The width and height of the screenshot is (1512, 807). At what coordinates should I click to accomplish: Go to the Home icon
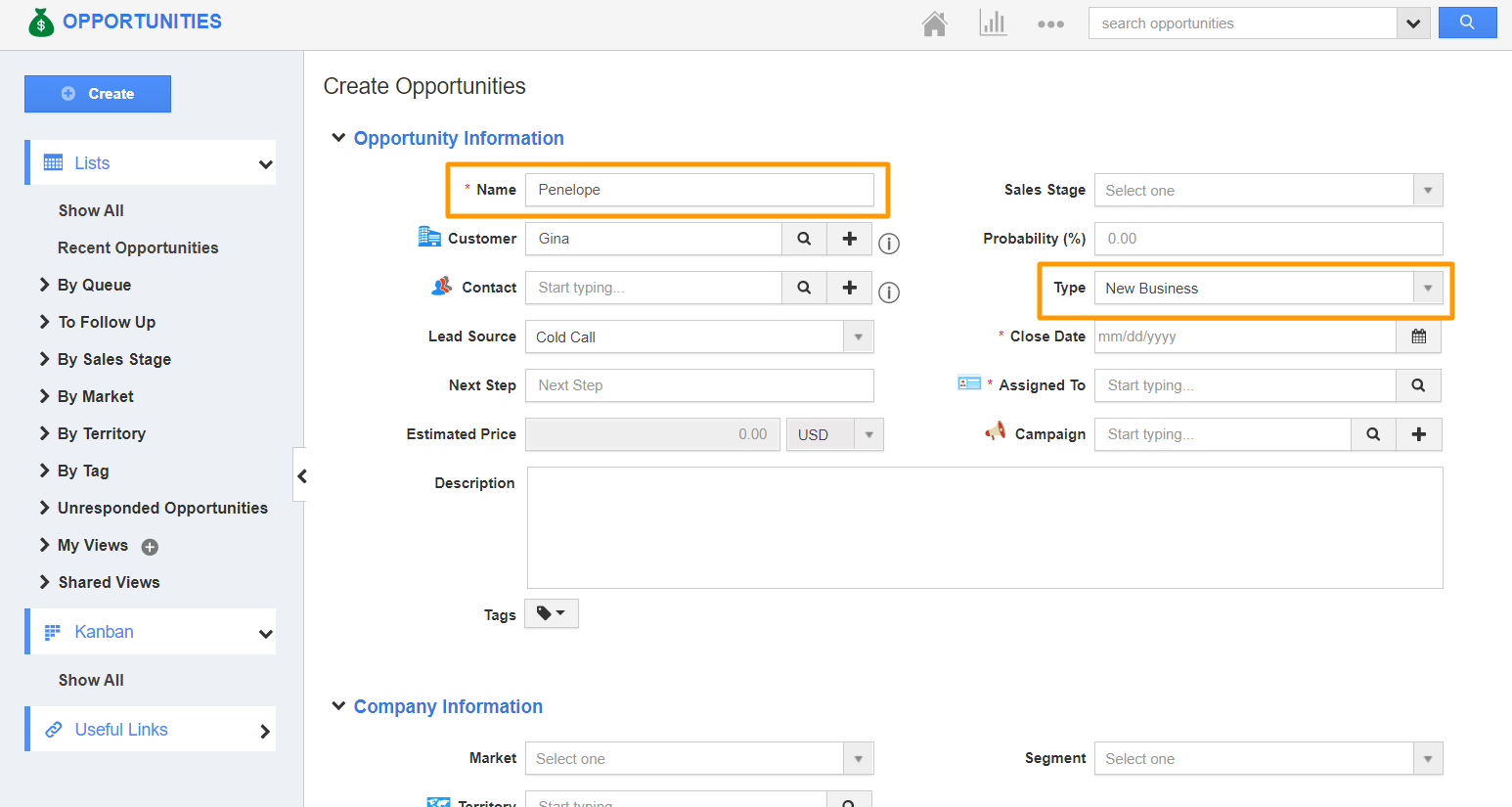pos(935,23)
